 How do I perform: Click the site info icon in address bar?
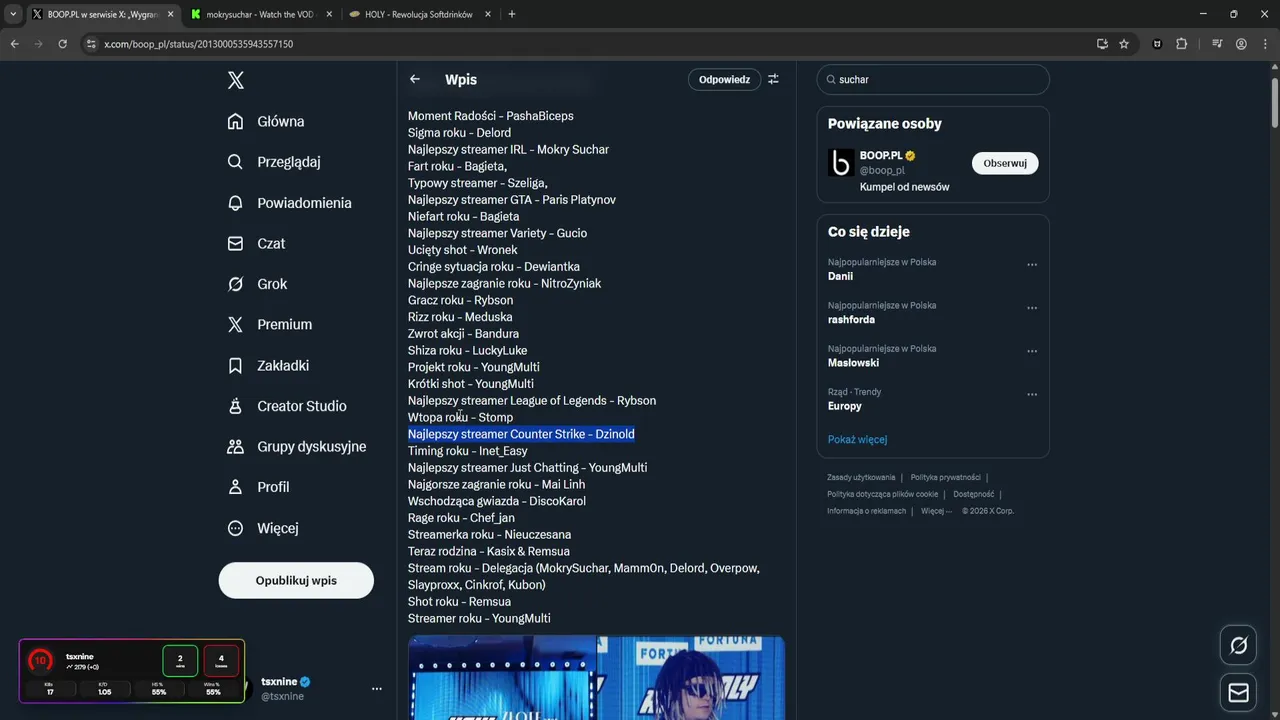click(91, 44)
